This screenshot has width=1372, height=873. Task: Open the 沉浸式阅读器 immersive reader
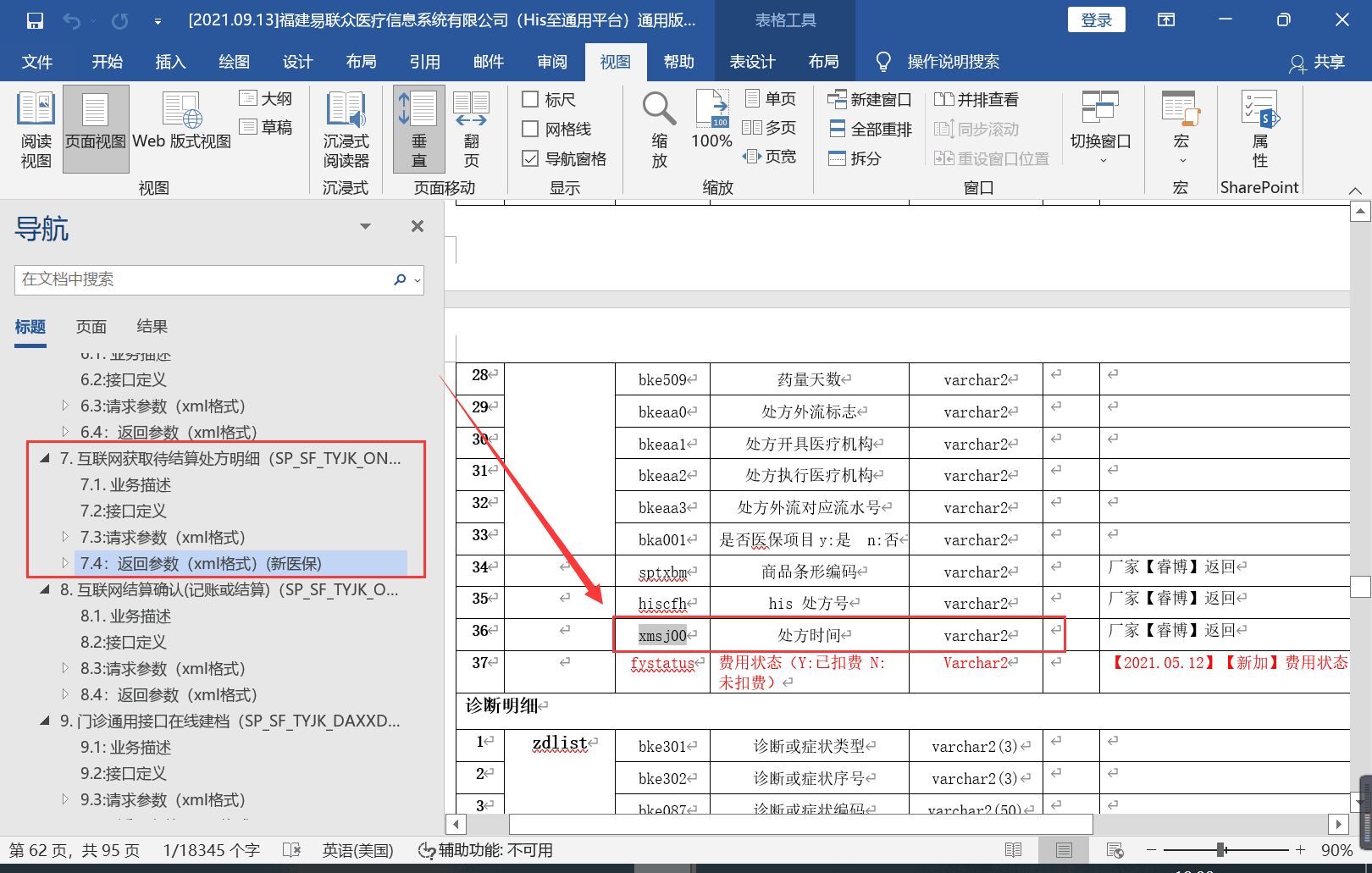(x=346, y=130)
